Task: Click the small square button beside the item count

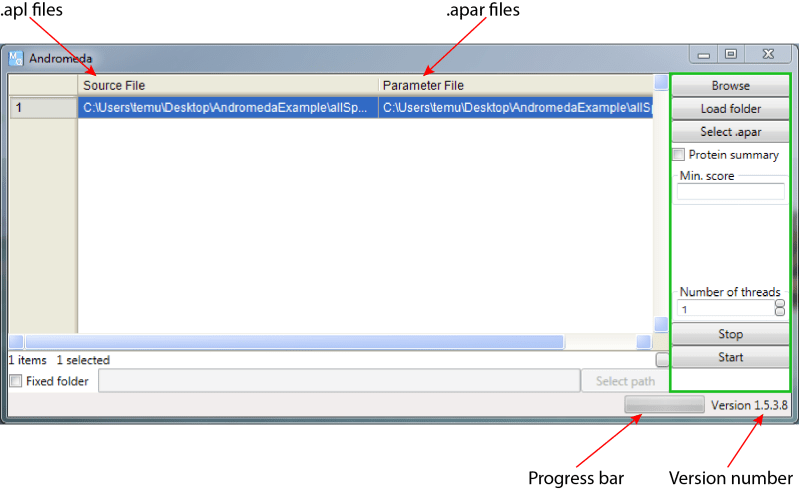Action: [662, 360]
